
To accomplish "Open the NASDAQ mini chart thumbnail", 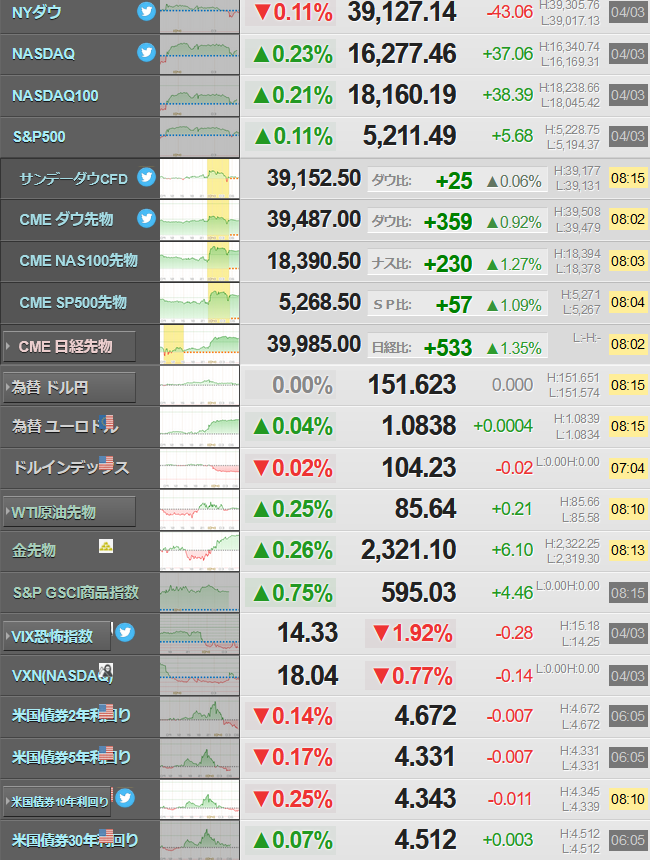I will point(200,54).
